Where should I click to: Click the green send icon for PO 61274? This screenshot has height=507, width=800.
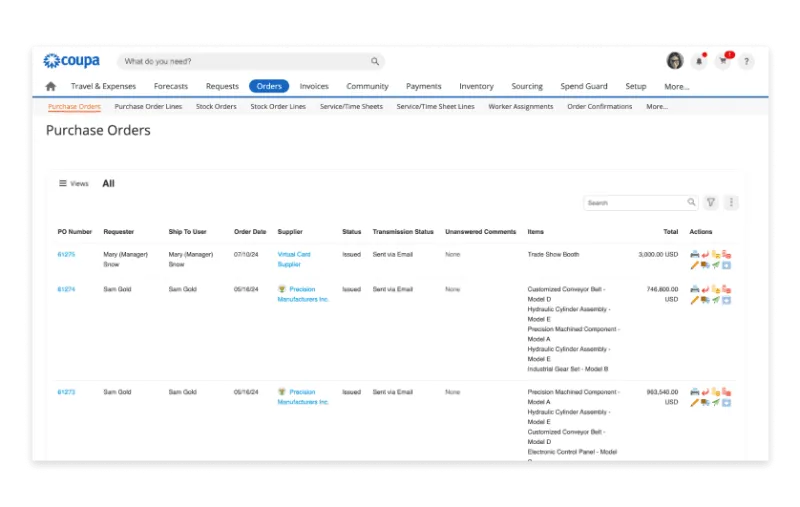point(716,300)
